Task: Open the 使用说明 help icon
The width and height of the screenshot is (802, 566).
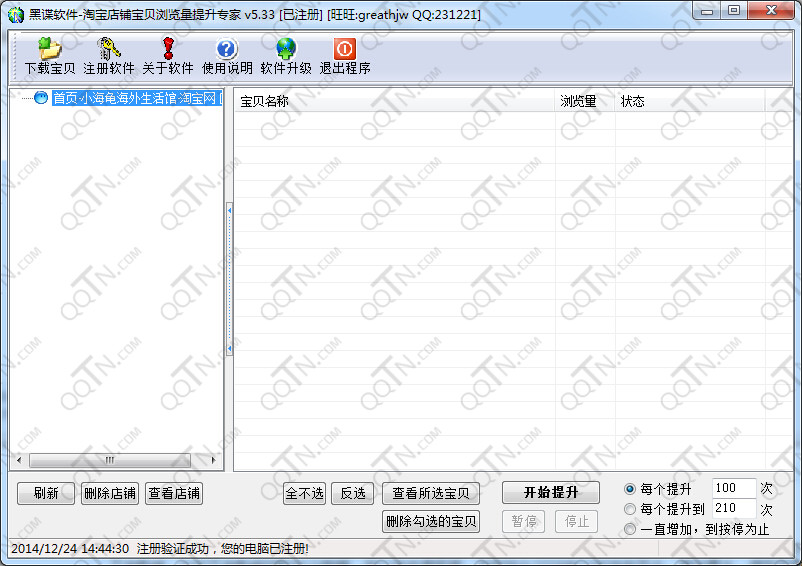Action: (x=227, y=49)
